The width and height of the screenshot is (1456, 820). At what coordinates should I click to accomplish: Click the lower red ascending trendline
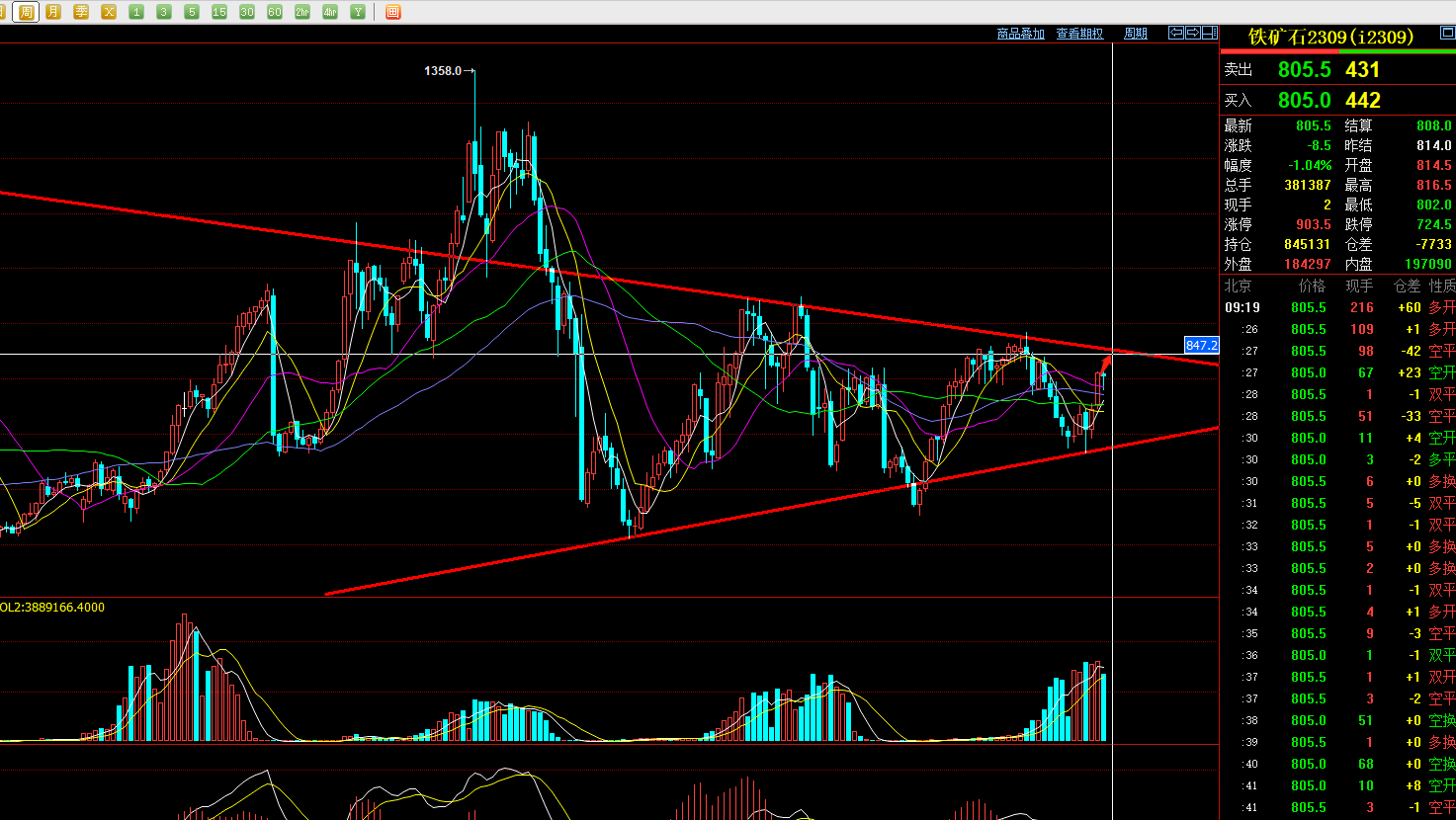[771, 512]
